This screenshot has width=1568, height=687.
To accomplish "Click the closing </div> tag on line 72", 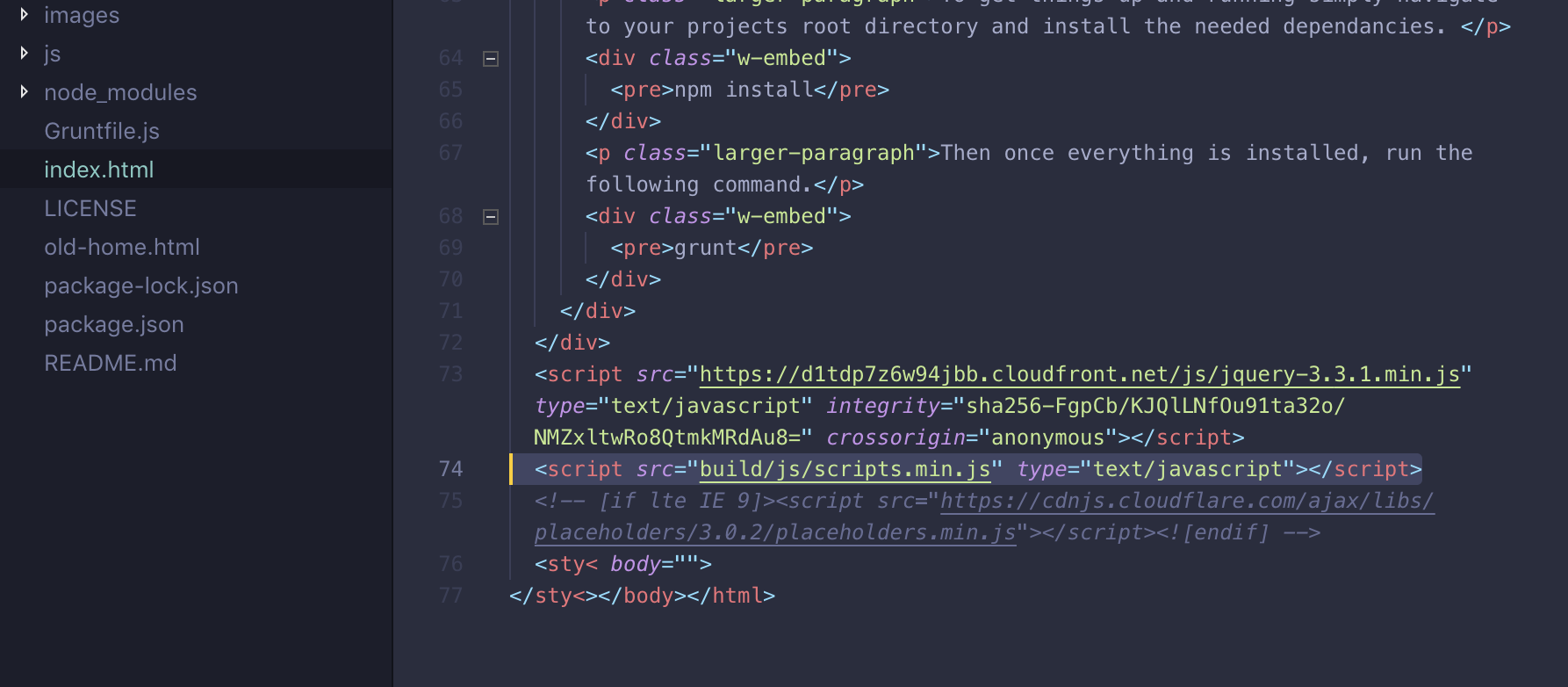I will click(572, 343).
